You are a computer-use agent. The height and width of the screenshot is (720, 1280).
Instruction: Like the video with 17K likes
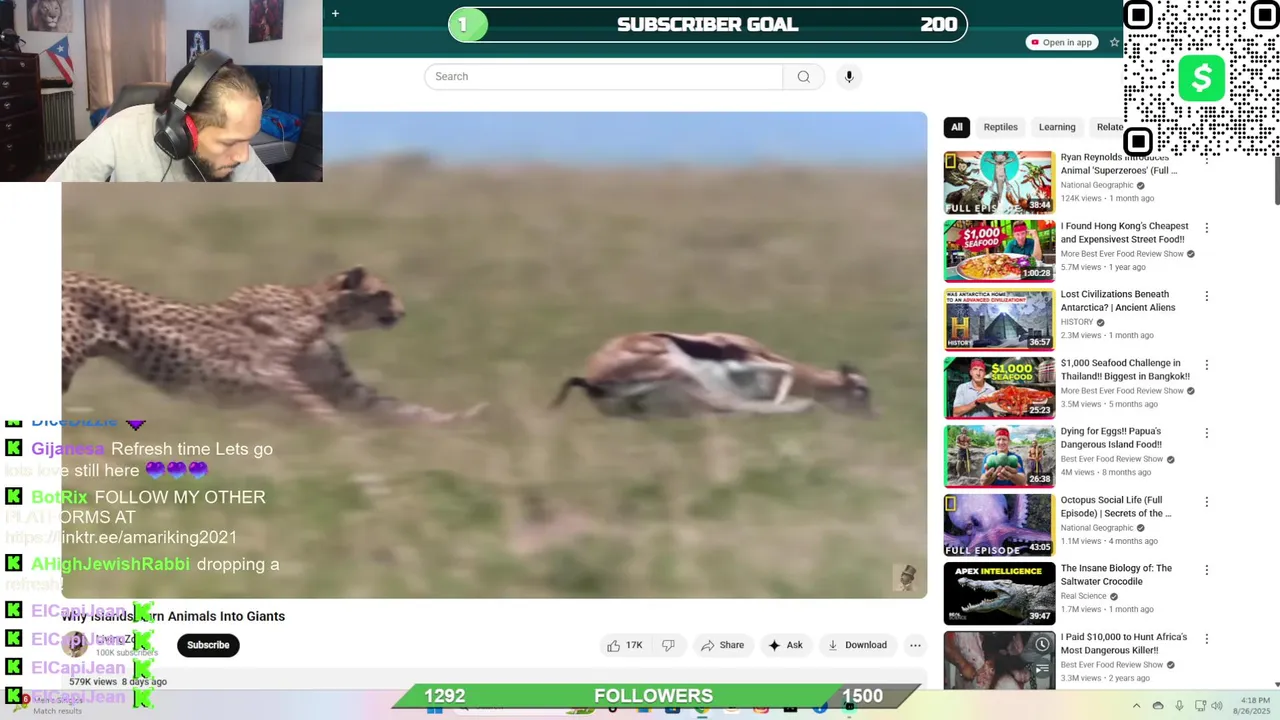point(624,645)
